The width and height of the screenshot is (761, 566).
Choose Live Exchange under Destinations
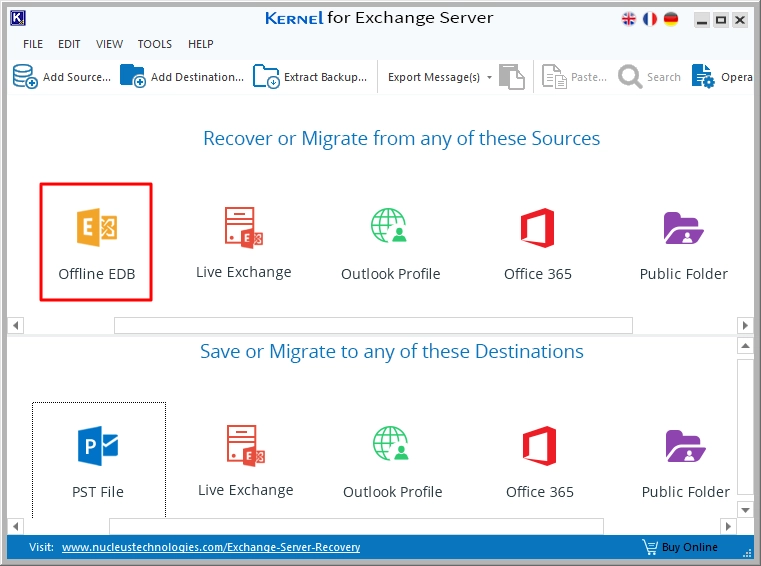(246, 461)
